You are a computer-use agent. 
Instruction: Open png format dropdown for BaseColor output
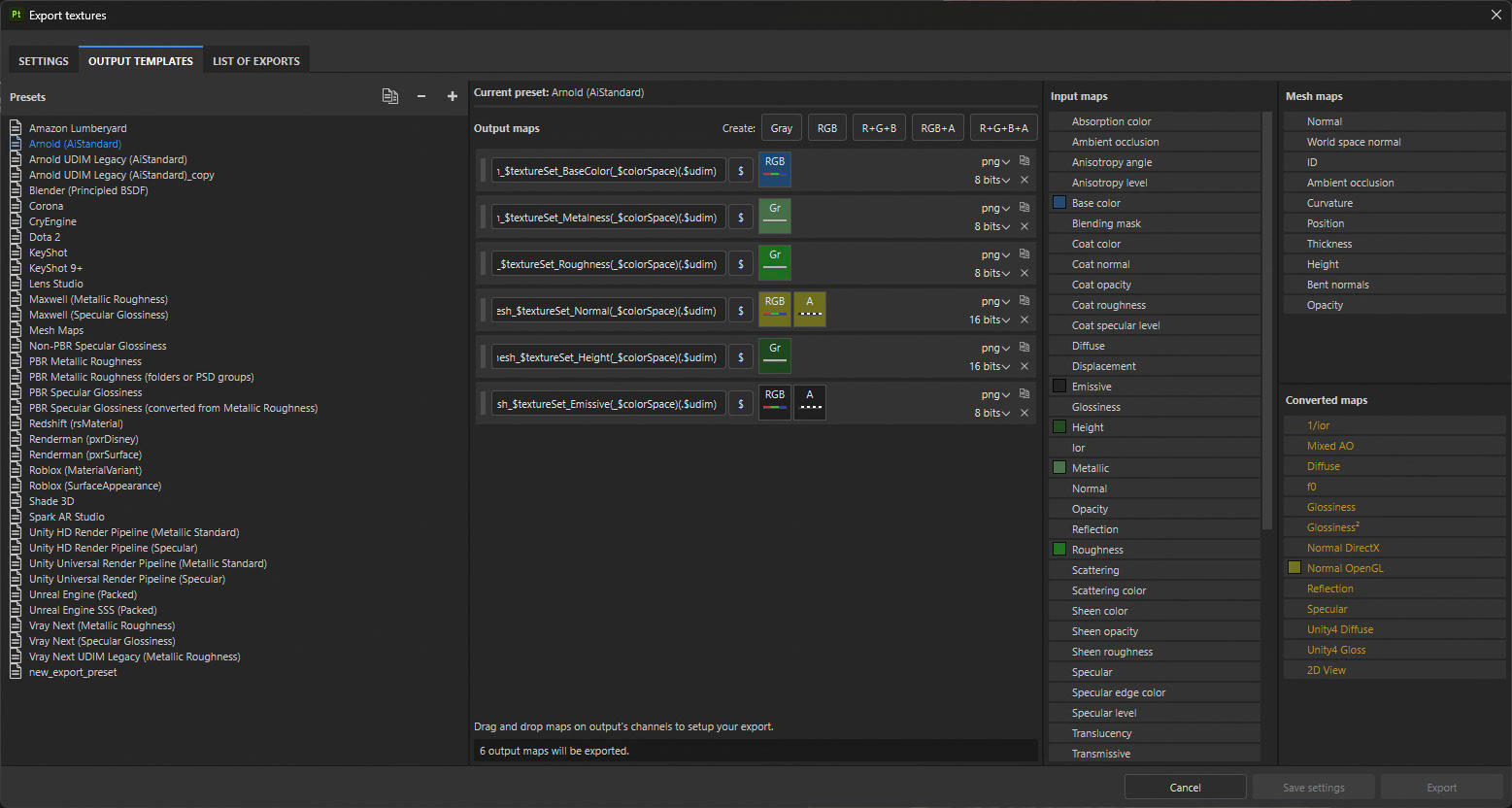coord(995,161)
